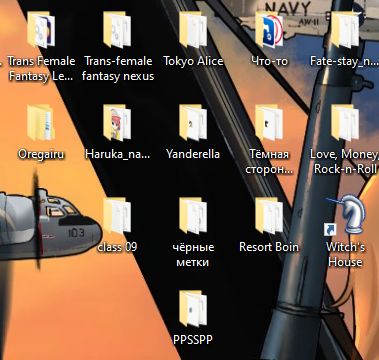Click the Resort Boin folder icon
Viewport: 379px width, 360px height.
[x=269, y=215]
